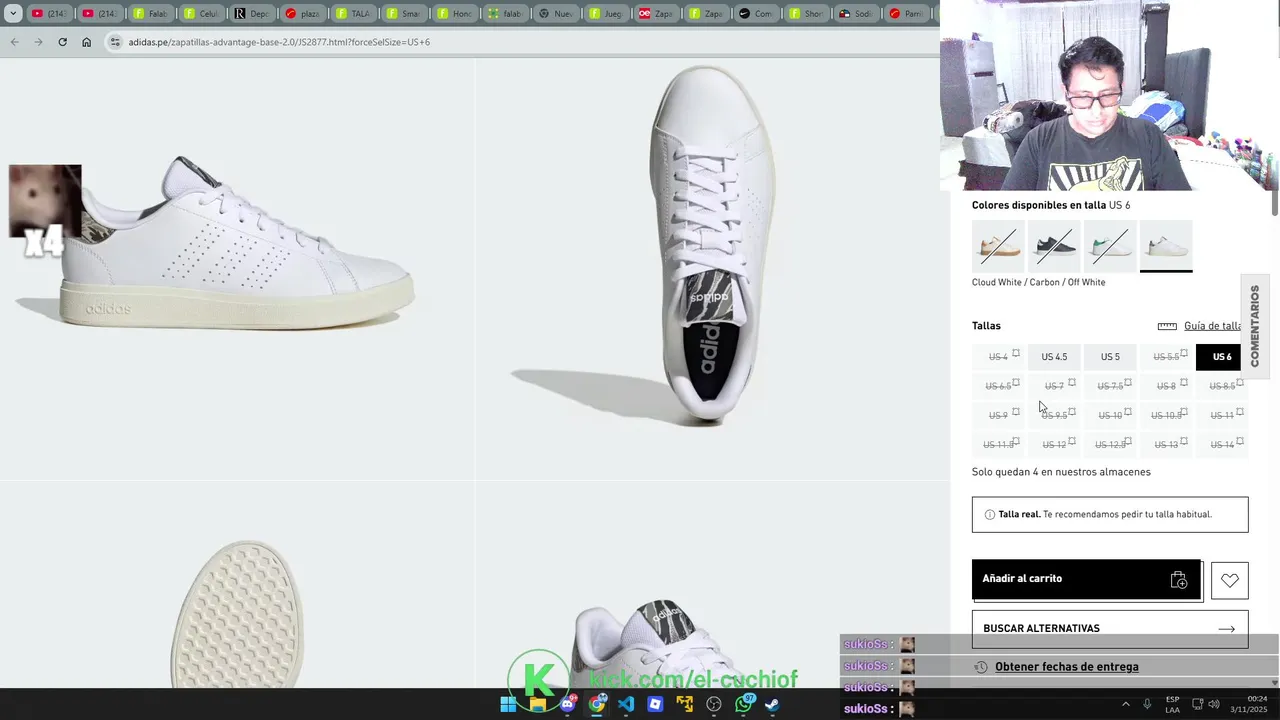The width and height of the screenshot is (1280, 720).
Task: Open WhatsApp from the taskbar
Action: pos(744,704)
